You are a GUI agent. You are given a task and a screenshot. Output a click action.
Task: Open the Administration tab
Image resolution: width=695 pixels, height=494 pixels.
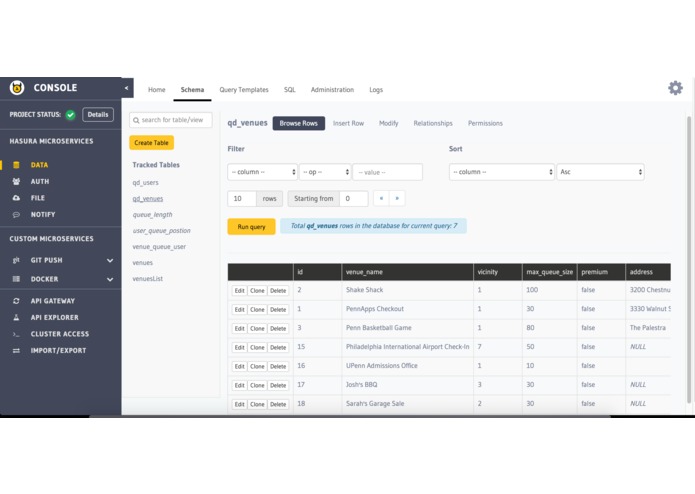(332, 89)
